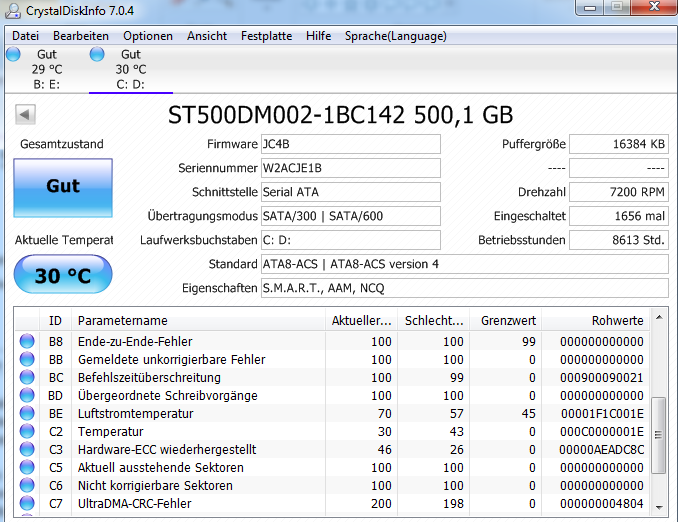Click the Aktueller... column header

(x=361, y=320)
